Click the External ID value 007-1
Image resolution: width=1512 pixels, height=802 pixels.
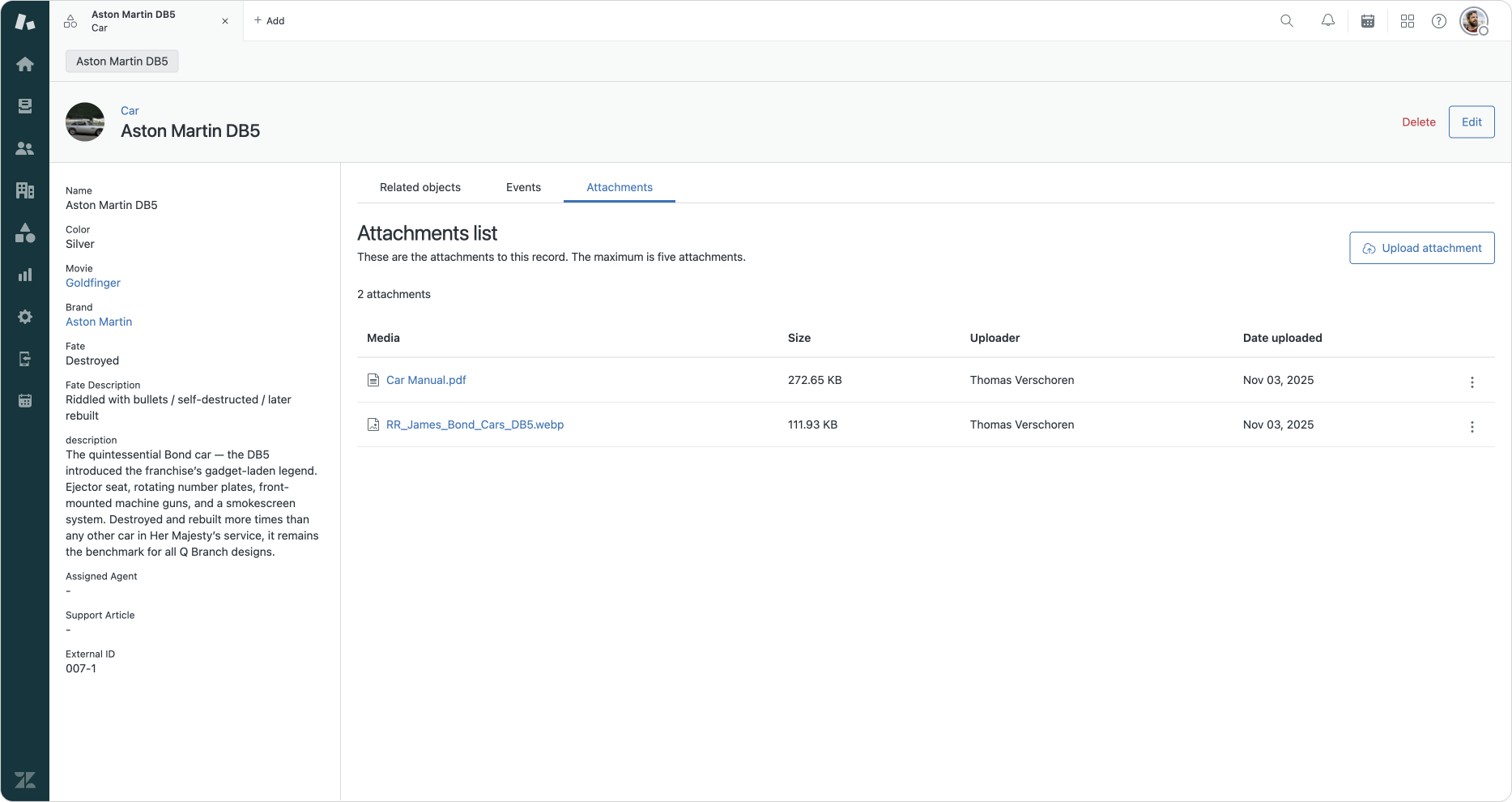(81, 668)
